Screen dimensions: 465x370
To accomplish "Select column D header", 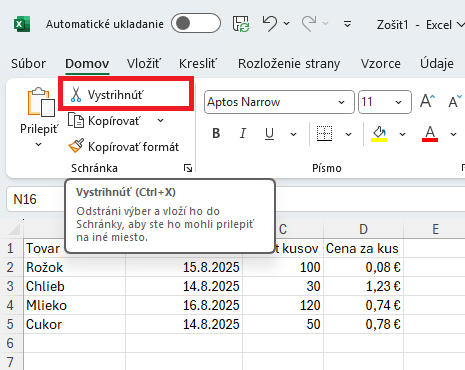I will click(x=363, y=229).
